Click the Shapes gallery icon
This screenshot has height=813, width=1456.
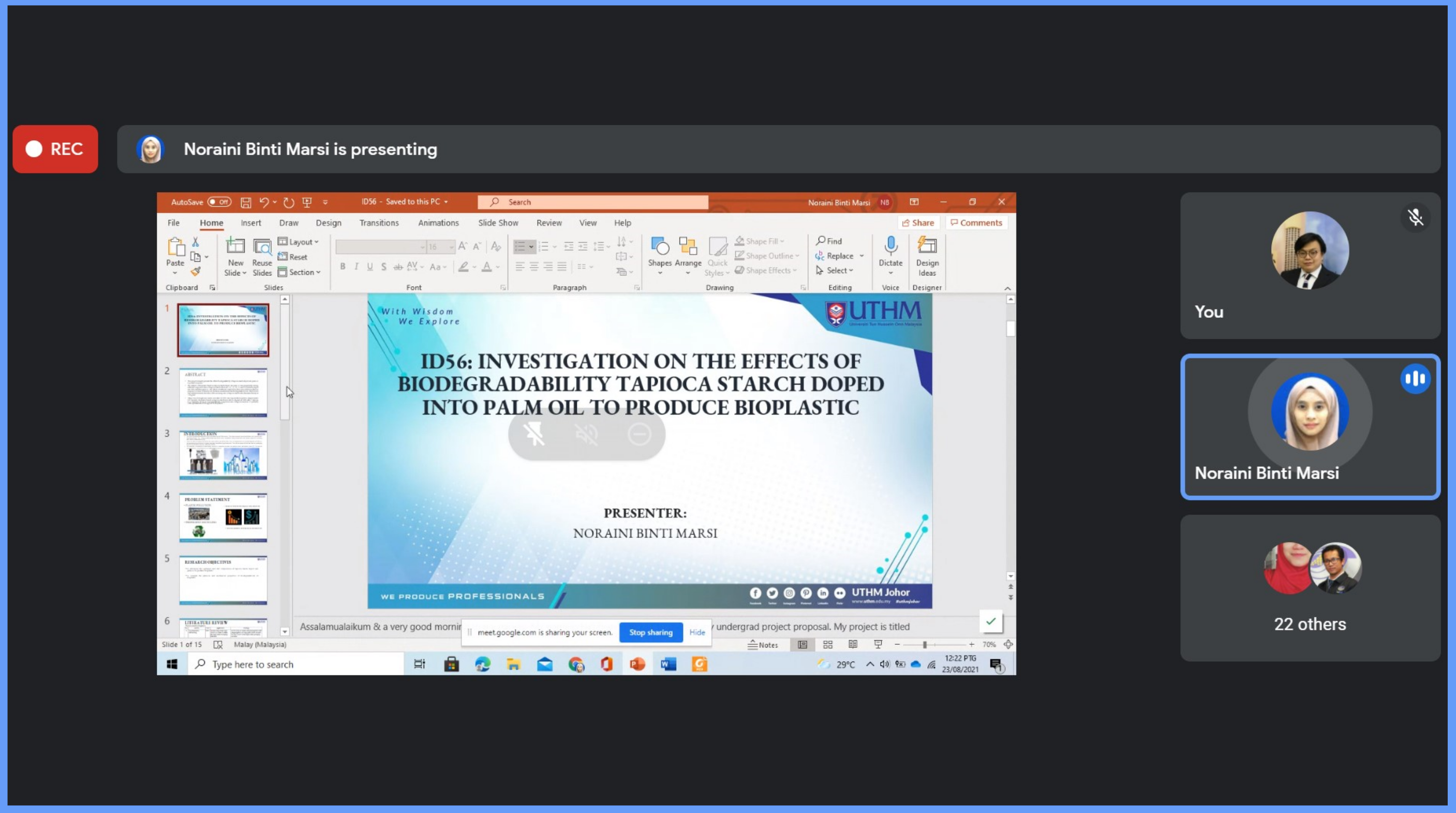coord(660,246)
